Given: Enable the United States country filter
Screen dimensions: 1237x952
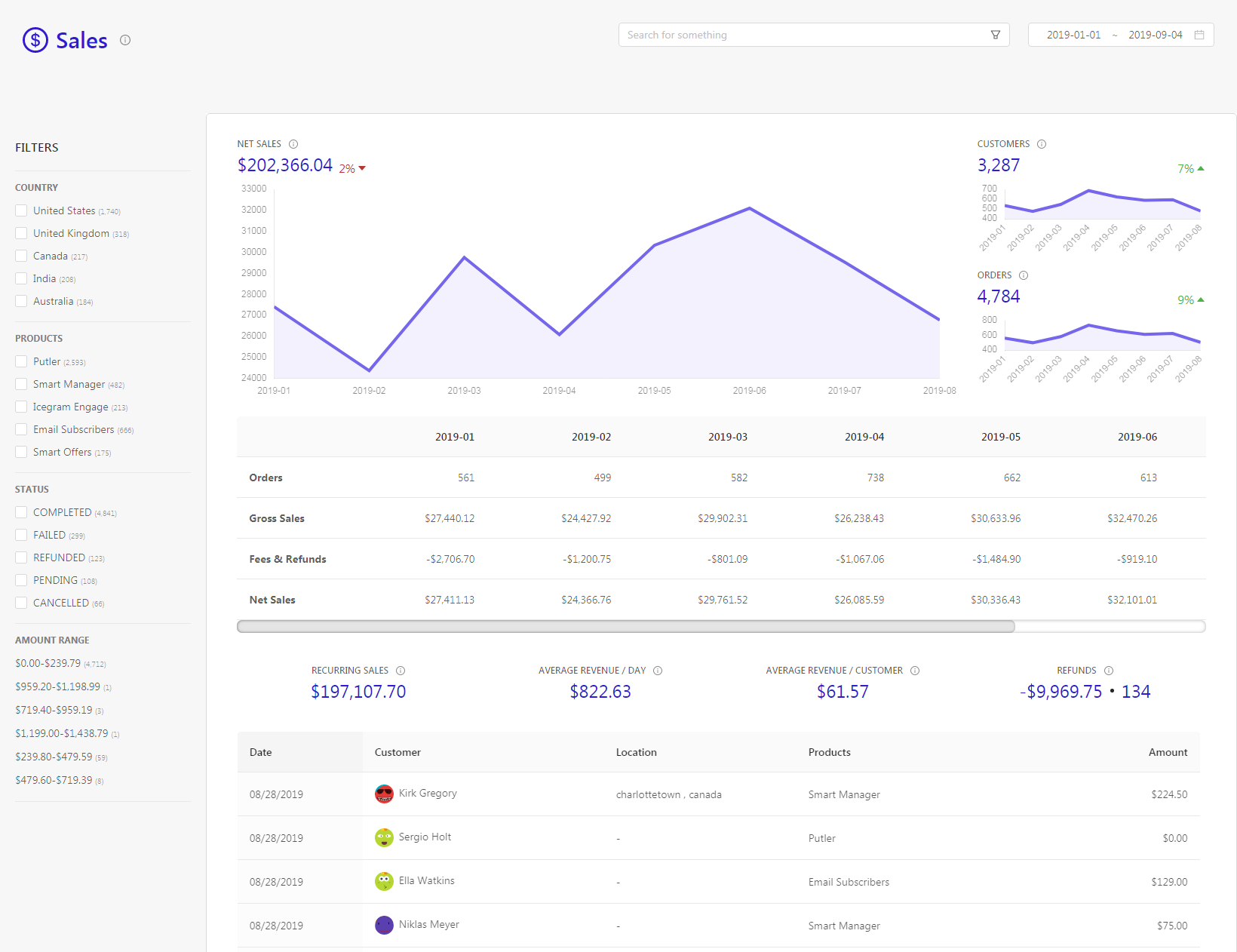Looking at the screenshot, I should click(x=21, y=210).
